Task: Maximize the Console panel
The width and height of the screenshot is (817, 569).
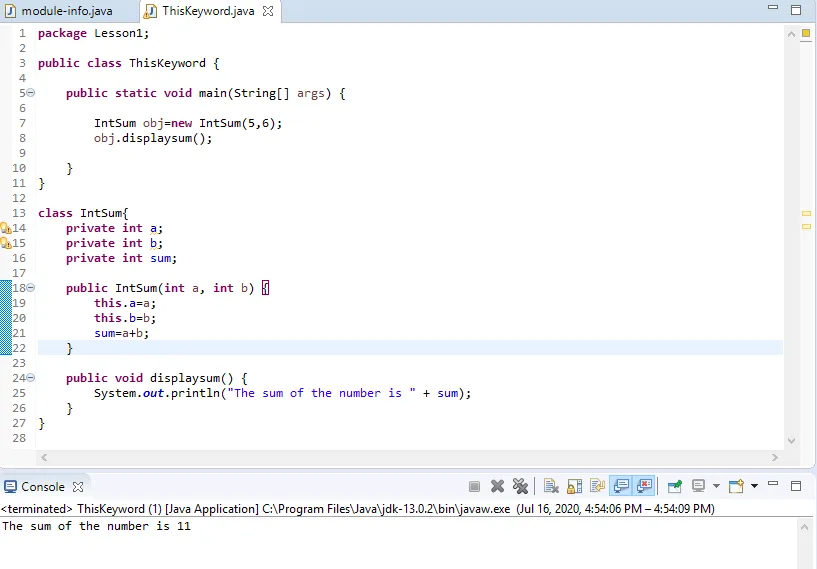Action: point(796,486)
